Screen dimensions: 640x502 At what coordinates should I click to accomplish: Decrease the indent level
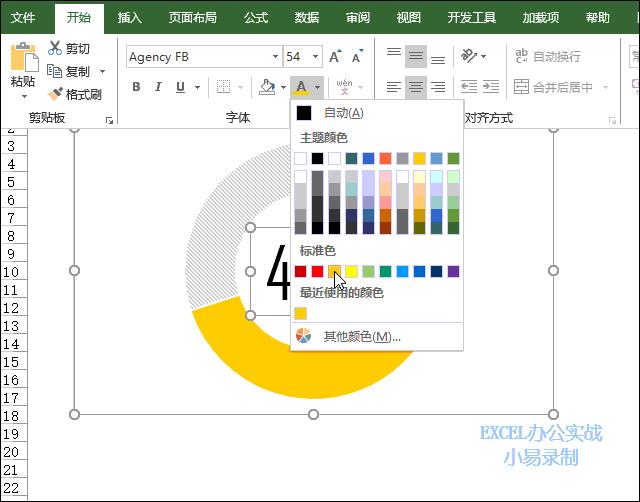click(469, 87)
